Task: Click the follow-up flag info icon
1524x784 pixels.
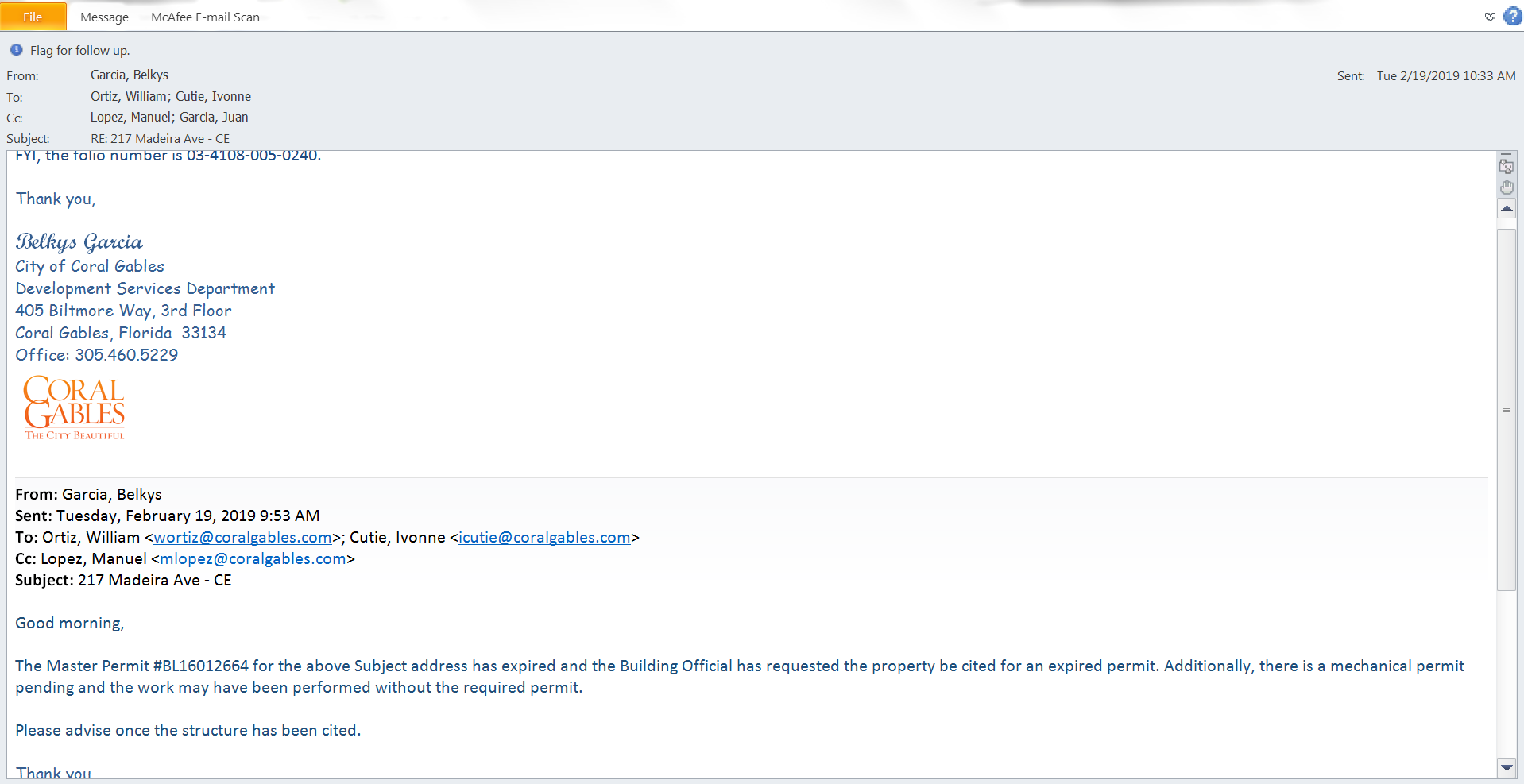Action: tap(16, 50)
